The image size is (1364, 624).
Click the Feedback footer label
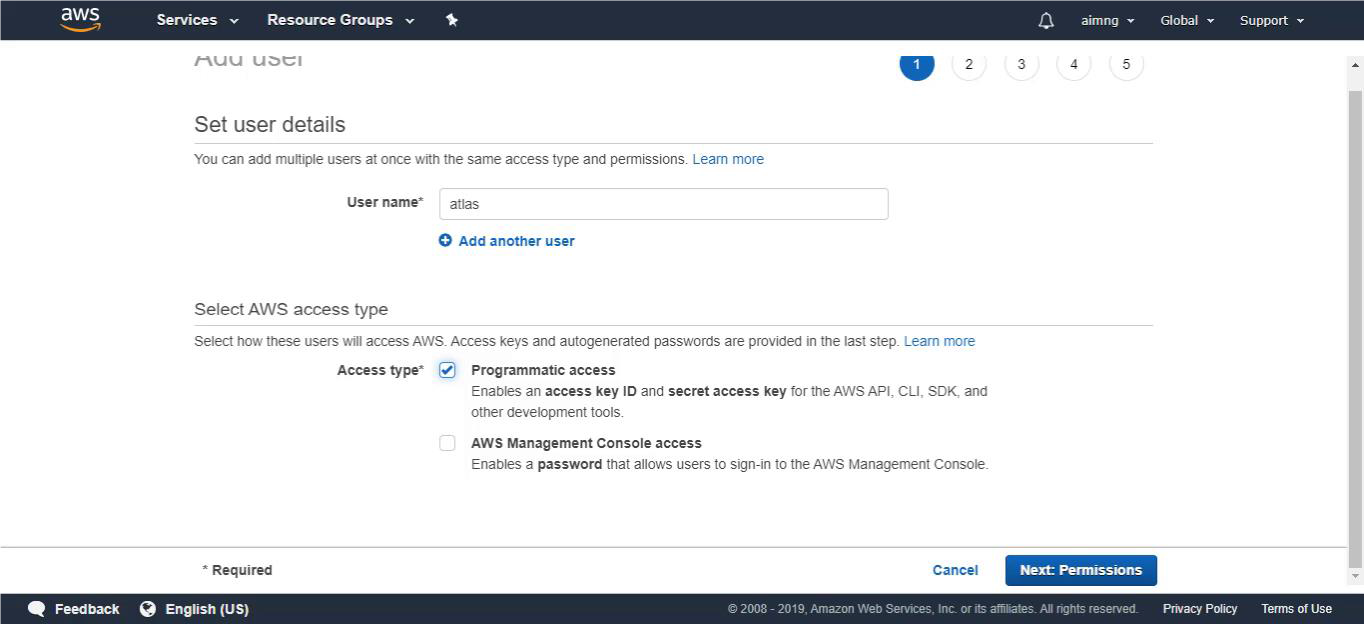pyautogui.click(x=87, y=609)
